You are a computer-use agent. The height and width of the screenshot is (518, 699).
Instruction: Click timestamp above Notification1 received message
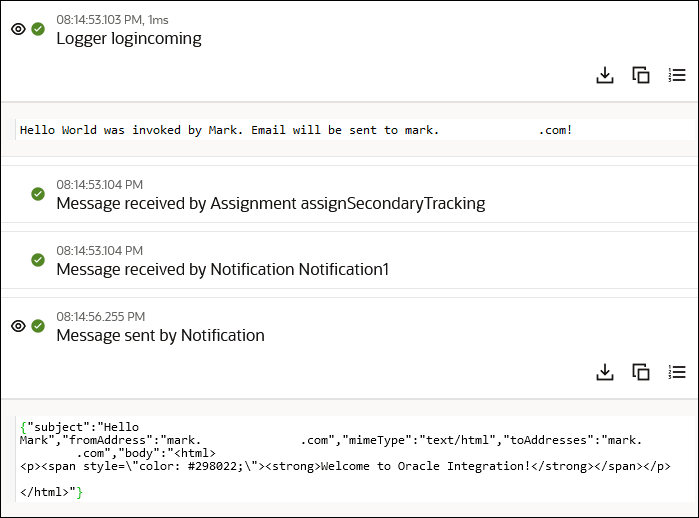99,251
